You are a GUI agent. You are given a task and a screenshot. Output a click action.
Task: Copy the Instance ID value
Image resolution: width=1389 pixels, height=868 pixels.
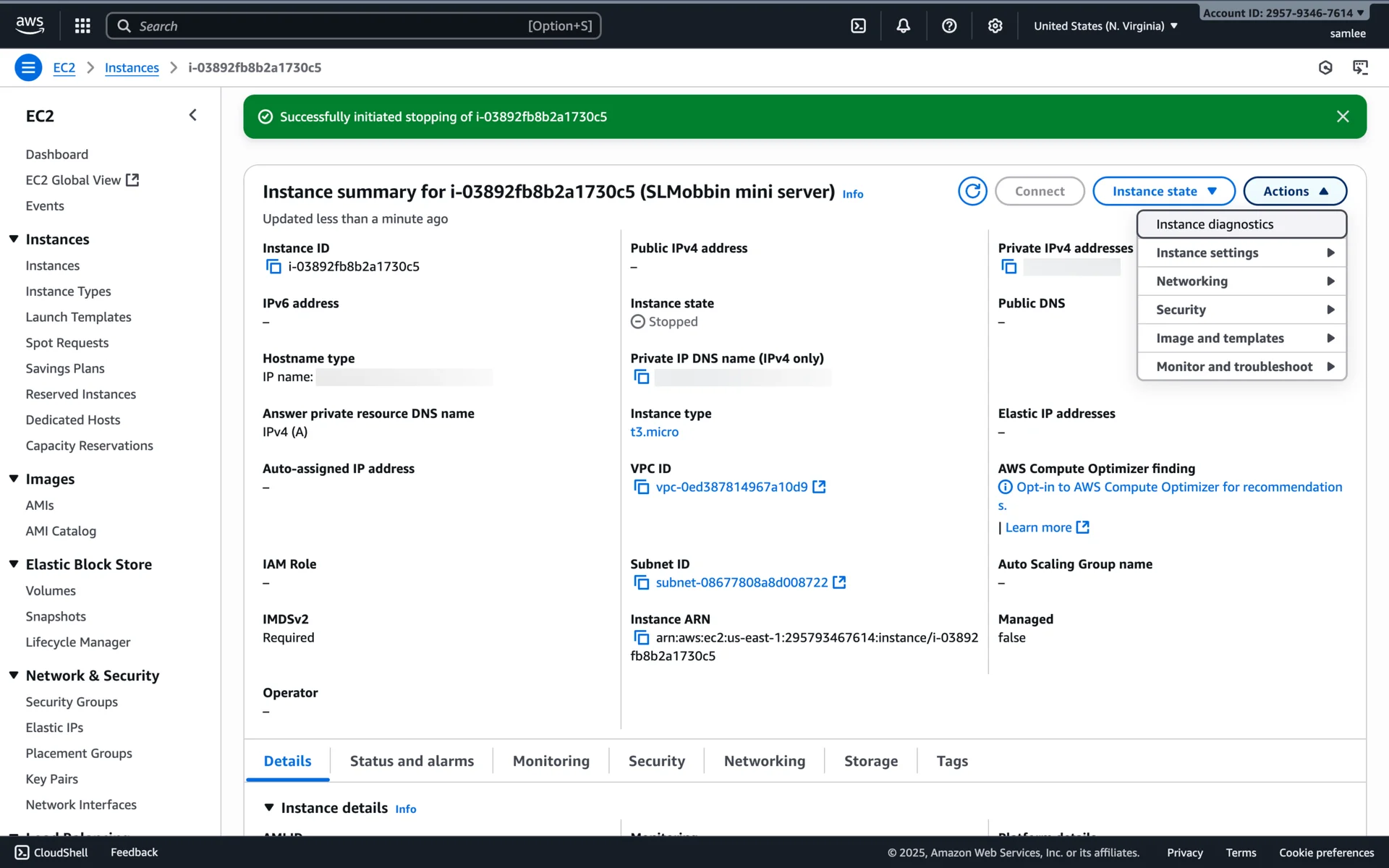coord(273,267)
